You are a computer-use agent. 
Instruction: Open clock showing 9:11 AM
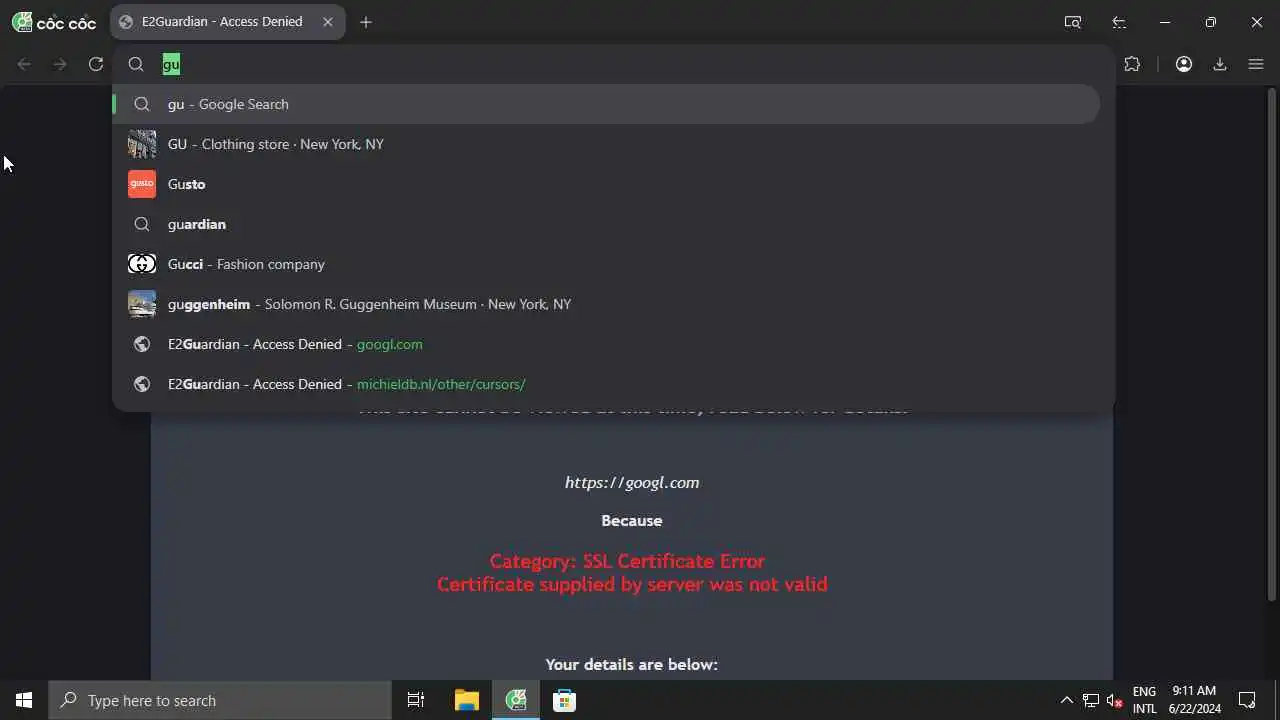click(1195, 700)
